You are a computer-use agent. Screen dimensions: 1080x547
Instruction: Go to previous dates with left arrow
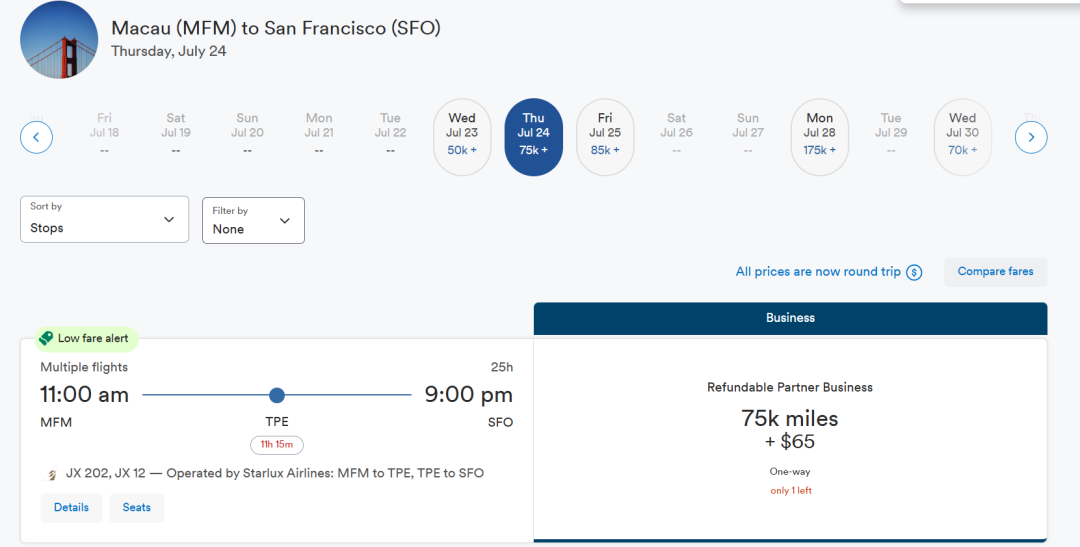tap(36, 137)
